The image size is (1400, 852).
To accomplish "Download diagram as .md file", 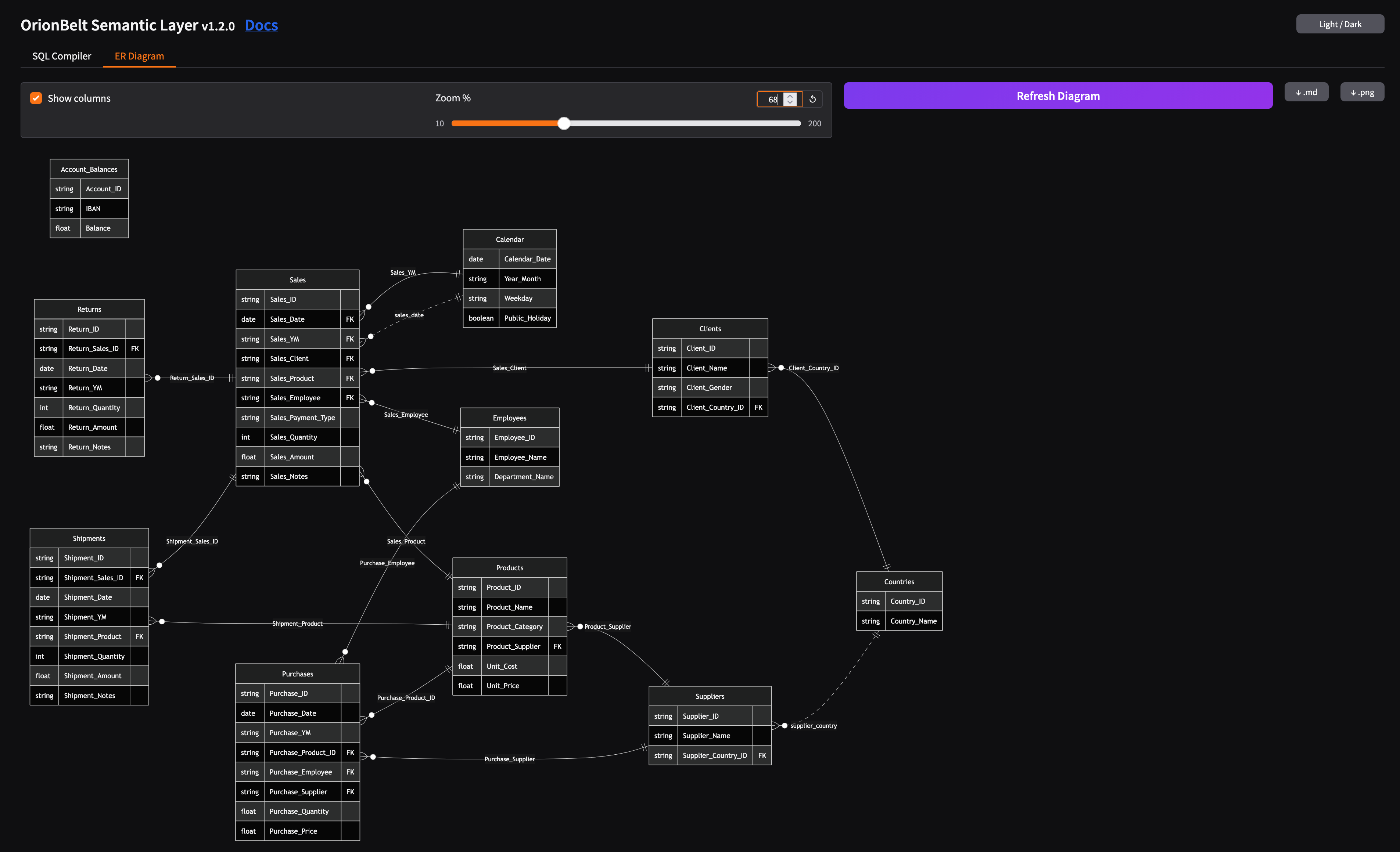I will pos(1306,91).
